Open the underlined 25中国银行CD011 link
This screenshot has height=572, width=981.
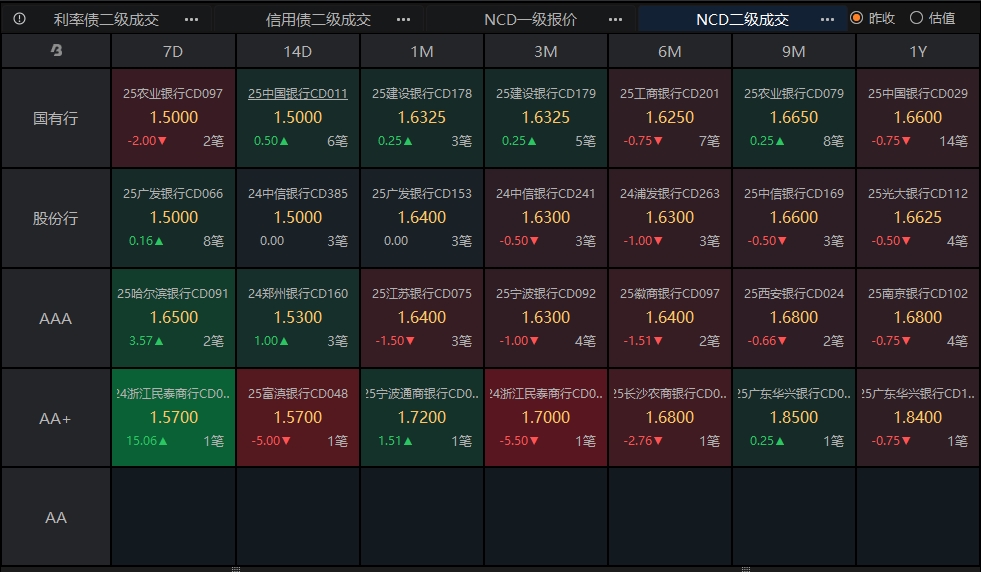[298, 93]
